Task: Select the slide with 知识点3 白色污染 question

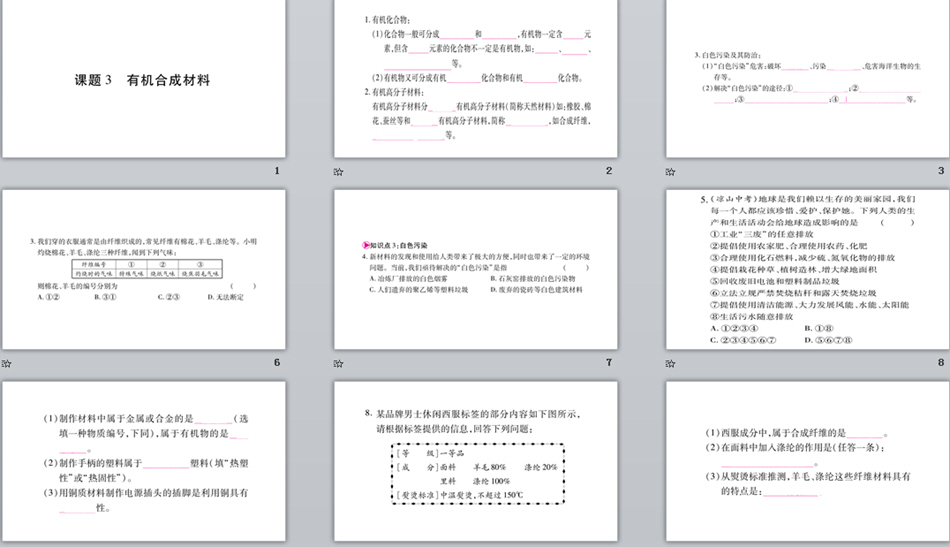Action: (475, 269)
